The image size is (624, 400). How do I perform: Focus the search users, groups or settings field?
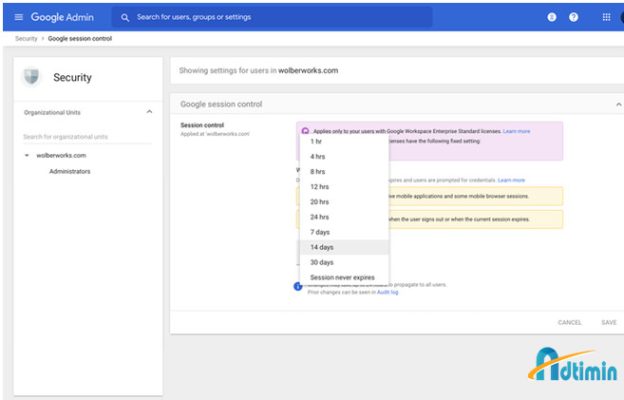(x=272, y=17)
